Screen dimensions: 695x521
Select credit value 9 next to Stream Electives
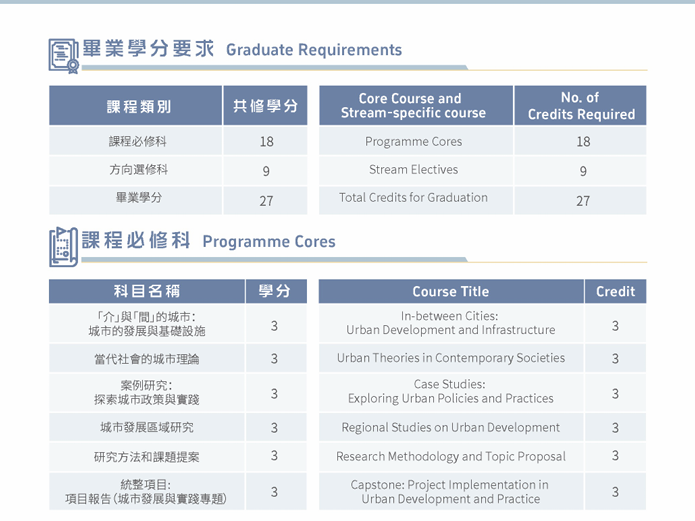point(580,170)
